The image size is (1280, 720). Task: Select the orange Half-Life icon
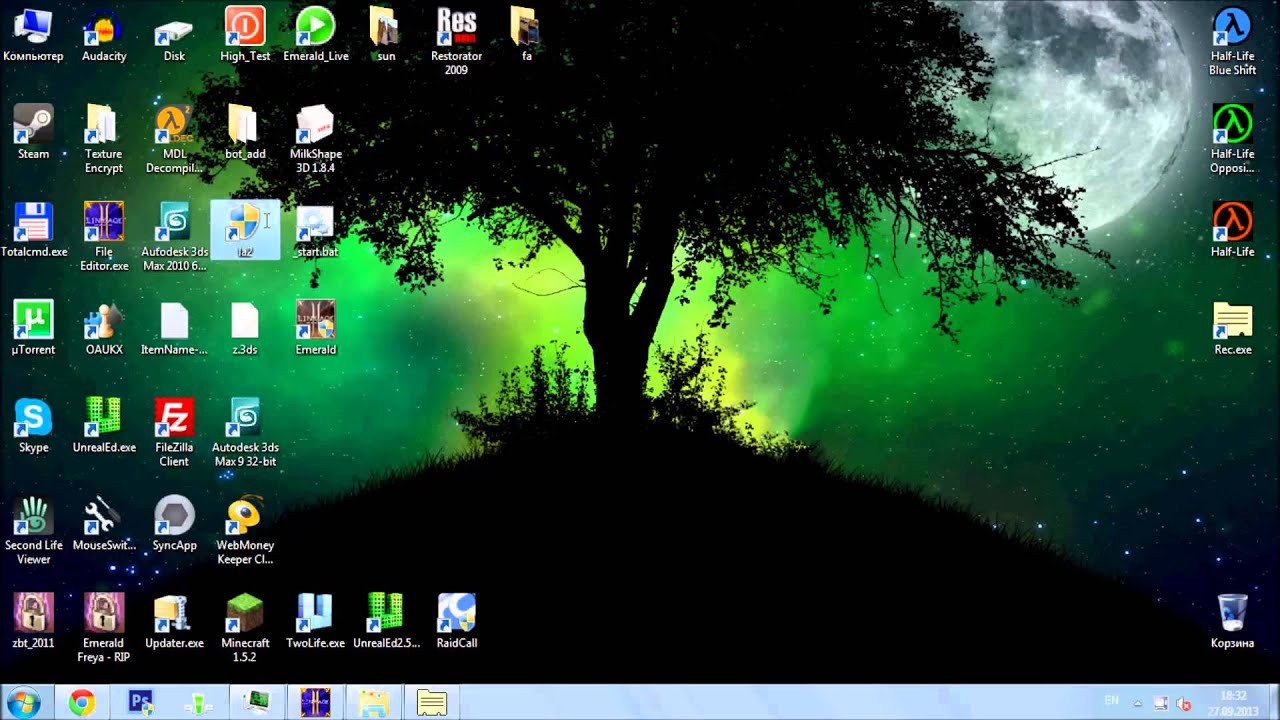point(1232,230)
